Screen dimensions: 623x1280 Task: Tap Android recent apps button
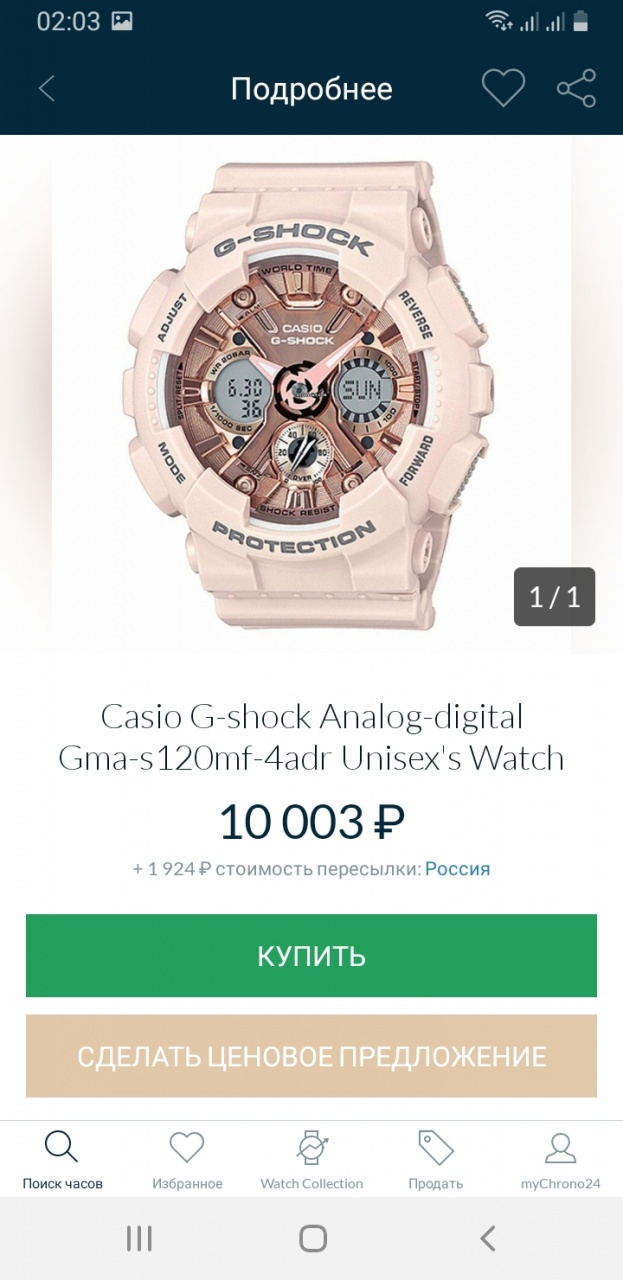pos(139,1239)
